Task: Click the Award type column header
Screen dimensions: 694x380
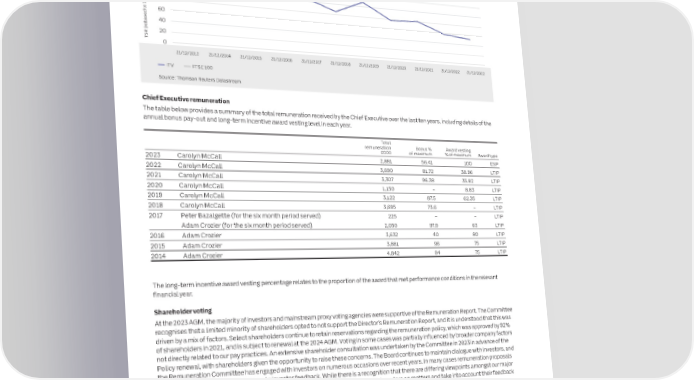Action: tap(488, 156)
